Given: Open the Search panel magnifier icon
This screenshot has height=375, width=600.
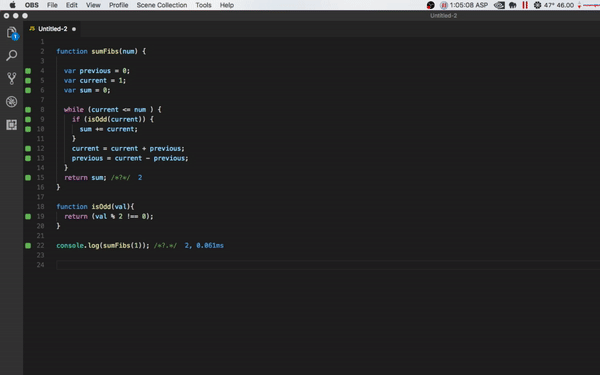Looking at the screenshot, I should [x=11, y=55].
